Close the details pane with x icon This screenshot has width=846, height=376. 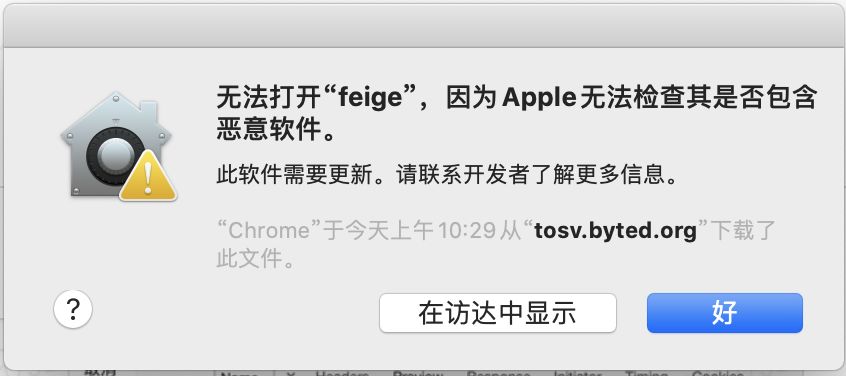coord(290,373)
